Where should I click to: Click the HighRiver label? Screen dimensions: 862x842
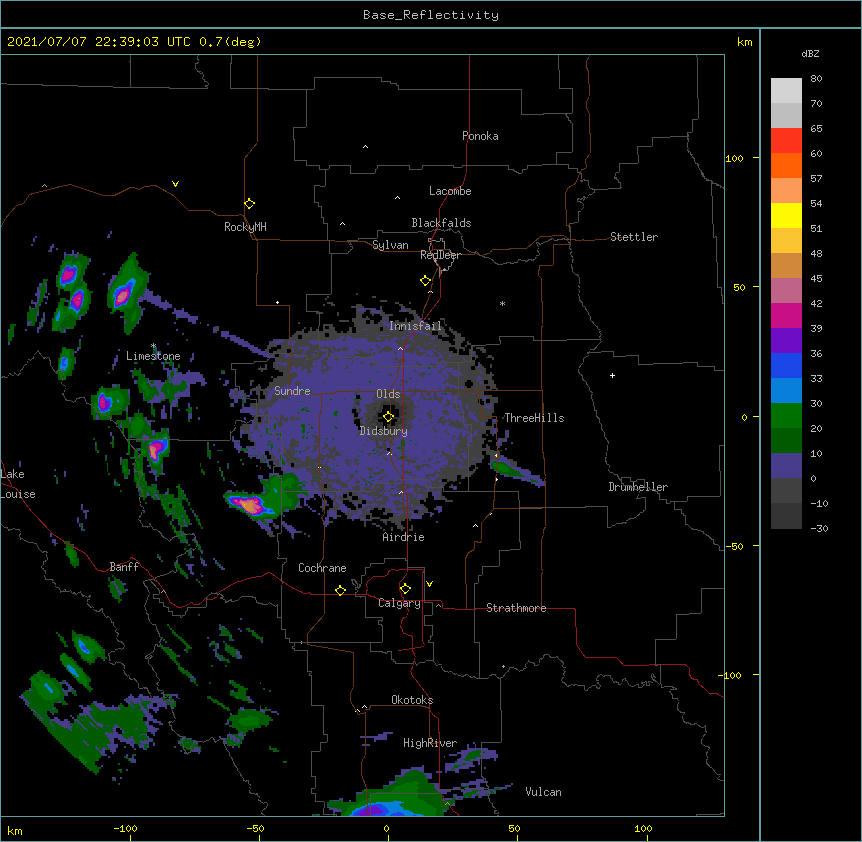[x=430, y=743]
